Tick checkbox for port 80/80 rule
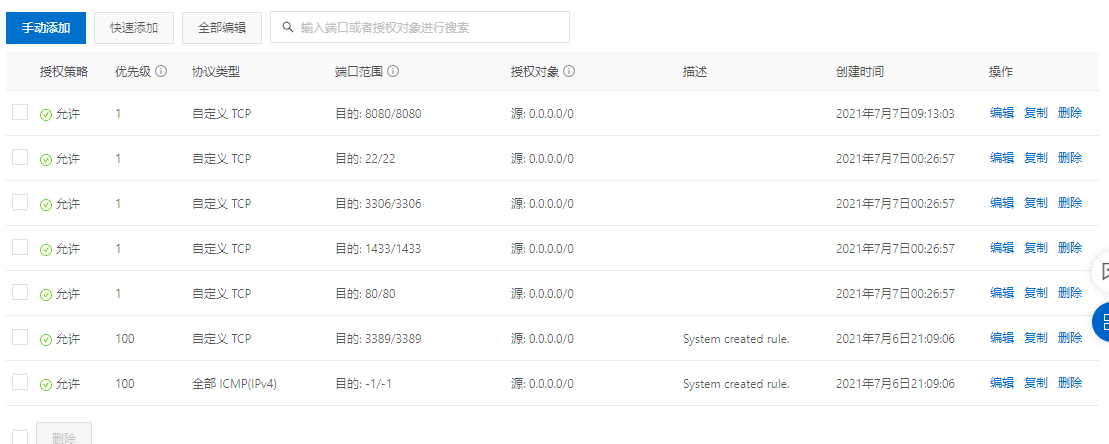Image resolution: width=1109 pixels, height=444 pixels. tap(20, 292)
